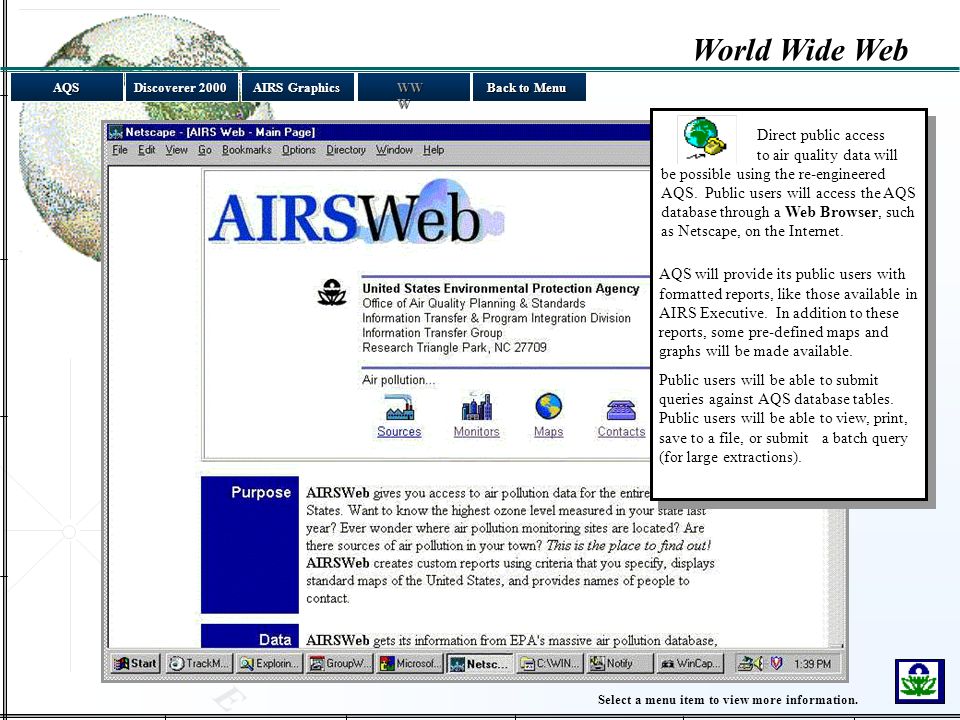This screenshot has width=960, height=720.
Task: Open the Directory menu
Action: pos(346,150)
